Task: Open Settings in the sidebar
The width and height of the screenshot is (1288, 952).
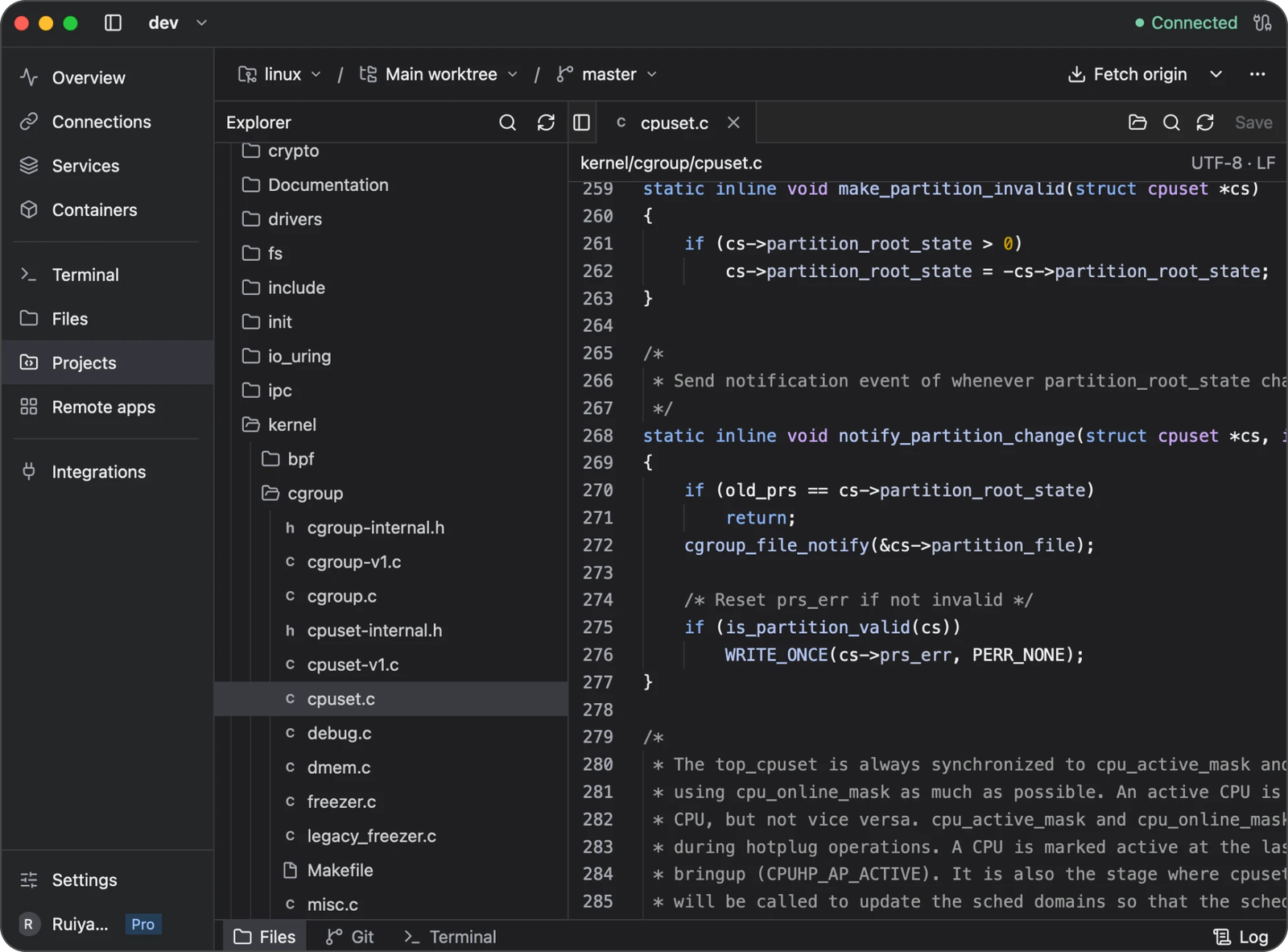Action: pos(107,880)
